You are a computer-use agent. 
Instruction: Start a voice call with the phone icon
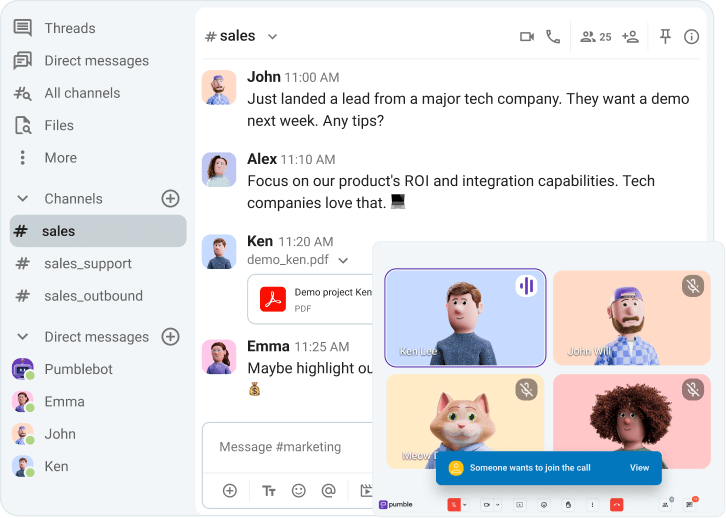553,37
